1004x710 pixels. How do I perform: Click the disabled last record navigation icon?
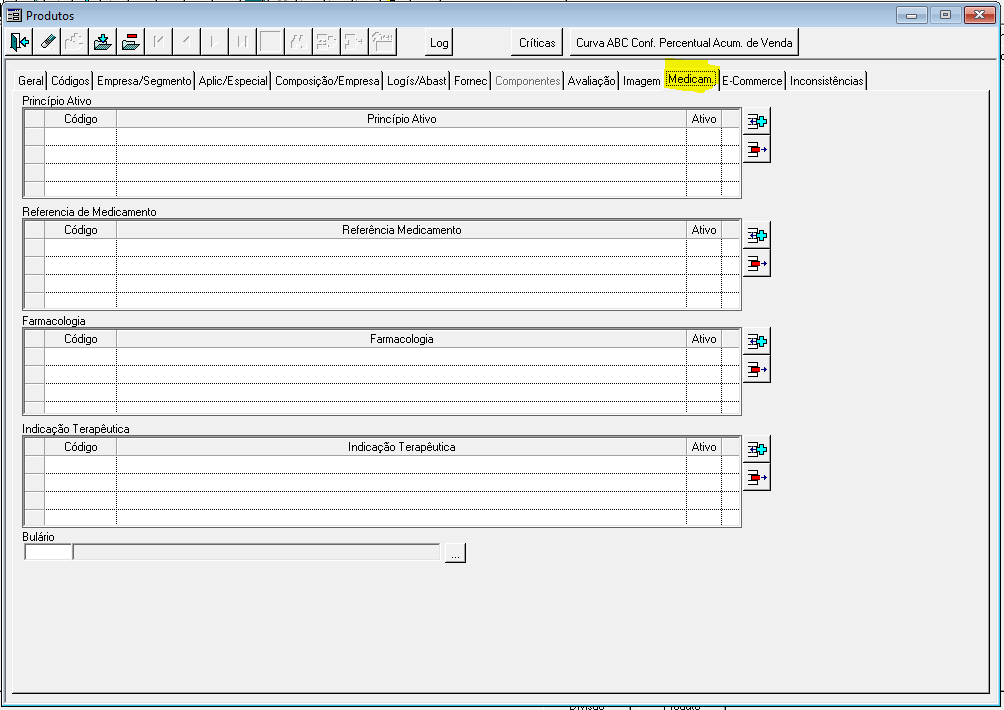click(x=242, y=42)
